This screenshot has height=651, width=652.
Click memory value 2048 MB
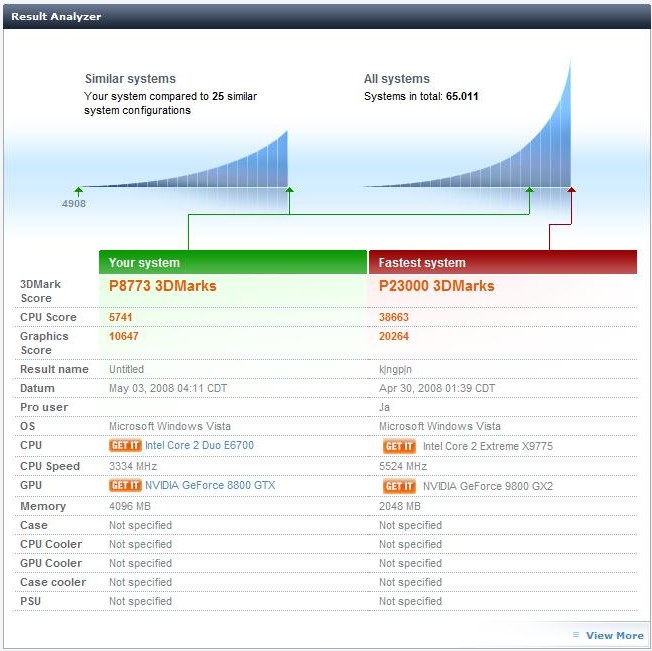(400, 506)
